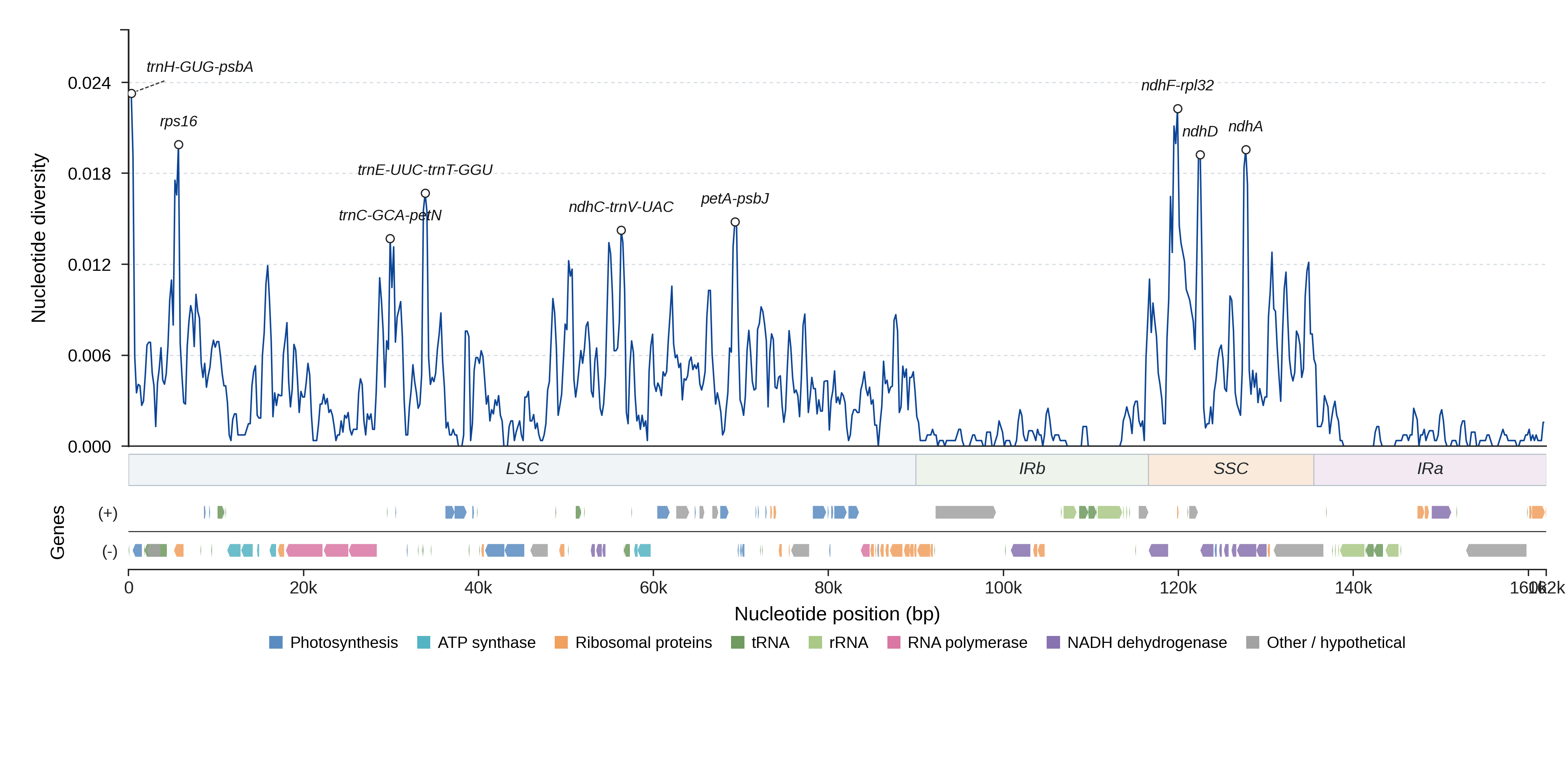Click the 20k x-axis tick label
This screenshot has height=763, width=1568.
coord(303,588)
